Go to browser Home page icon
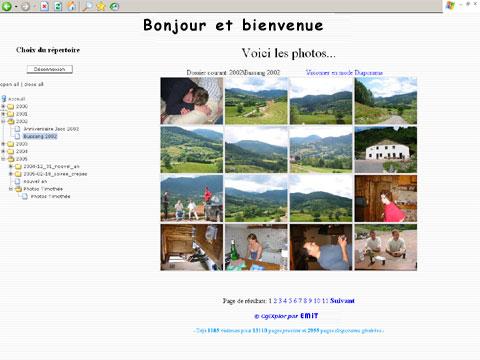The width and height of the screenshot is (480, 360). 71,6
